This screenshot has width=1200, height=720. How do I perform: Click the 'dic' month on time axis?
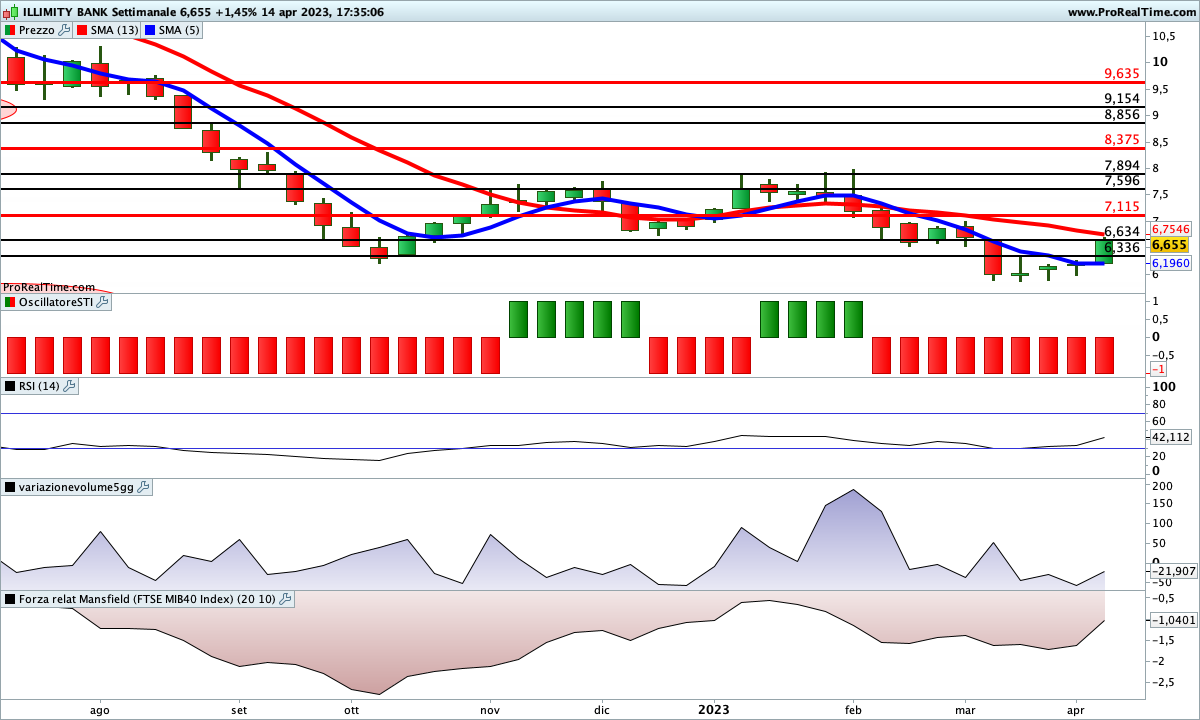pos(601,710)
